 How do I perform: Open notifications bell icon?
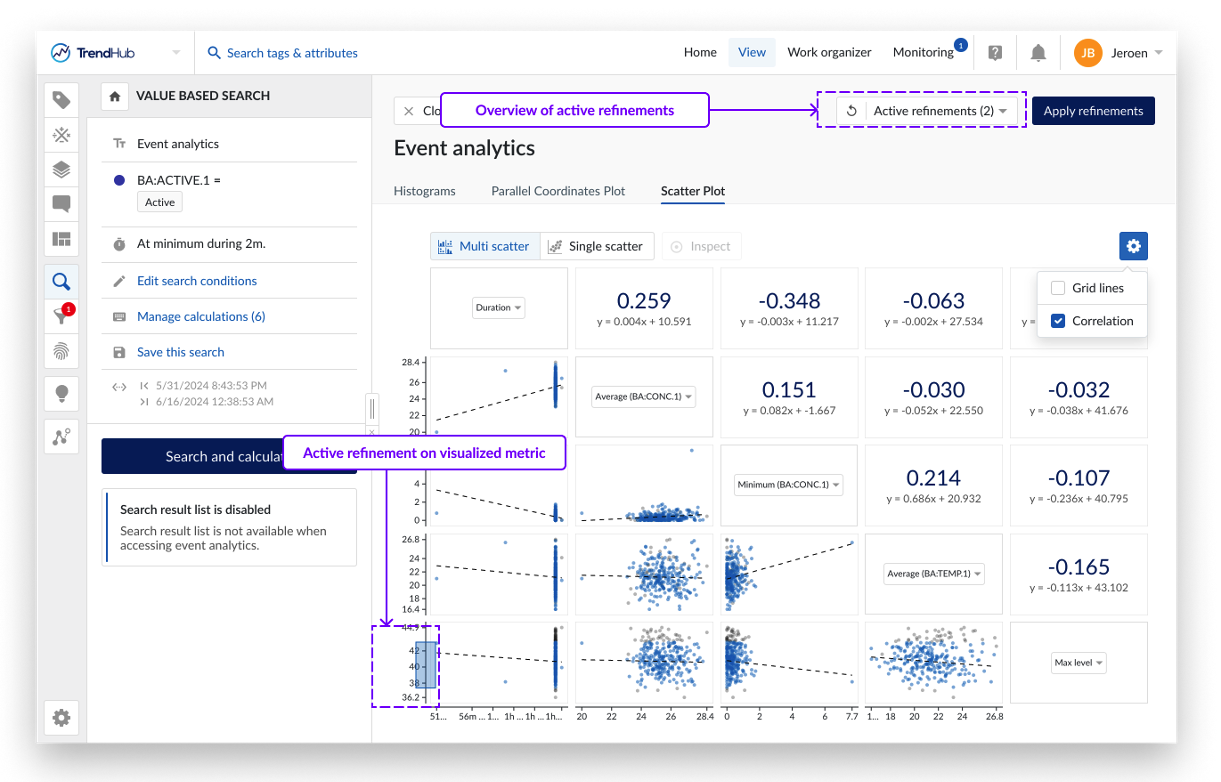tap(1038, 53)
